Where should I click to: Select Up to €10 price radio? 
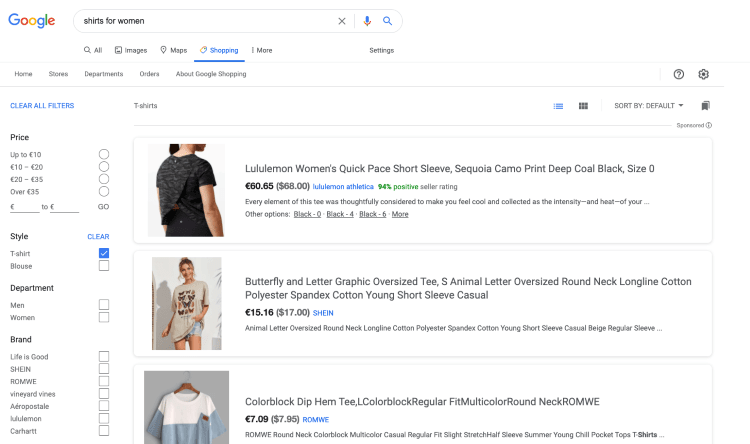pyautogui.click(x=104, y=154)
